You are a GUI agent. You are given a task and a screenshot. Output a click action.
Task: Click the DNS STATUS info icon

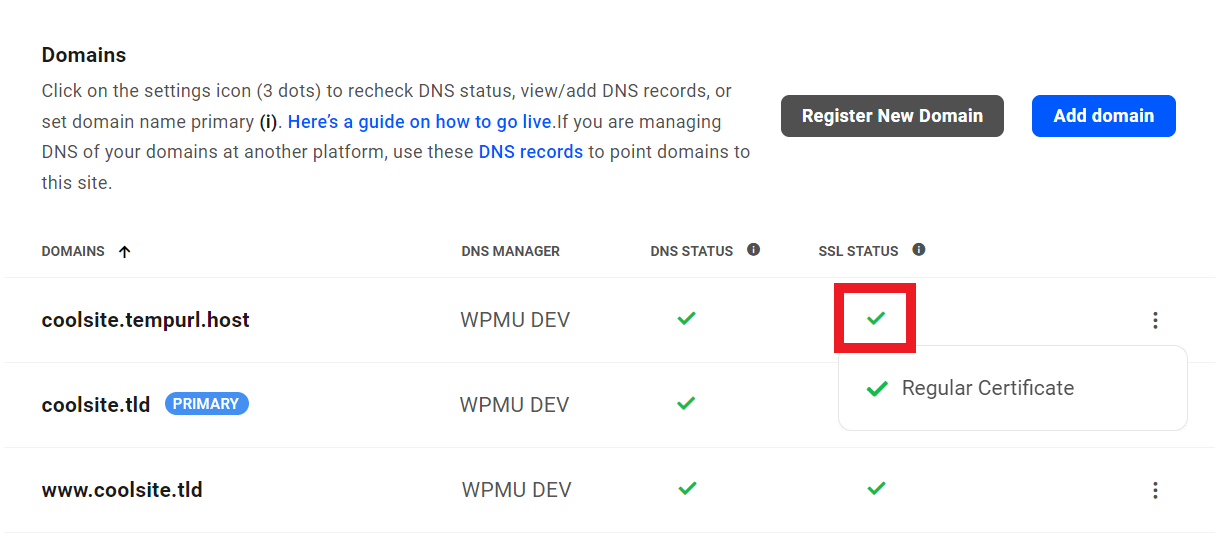pyautogui.click(x=753, y=250)
